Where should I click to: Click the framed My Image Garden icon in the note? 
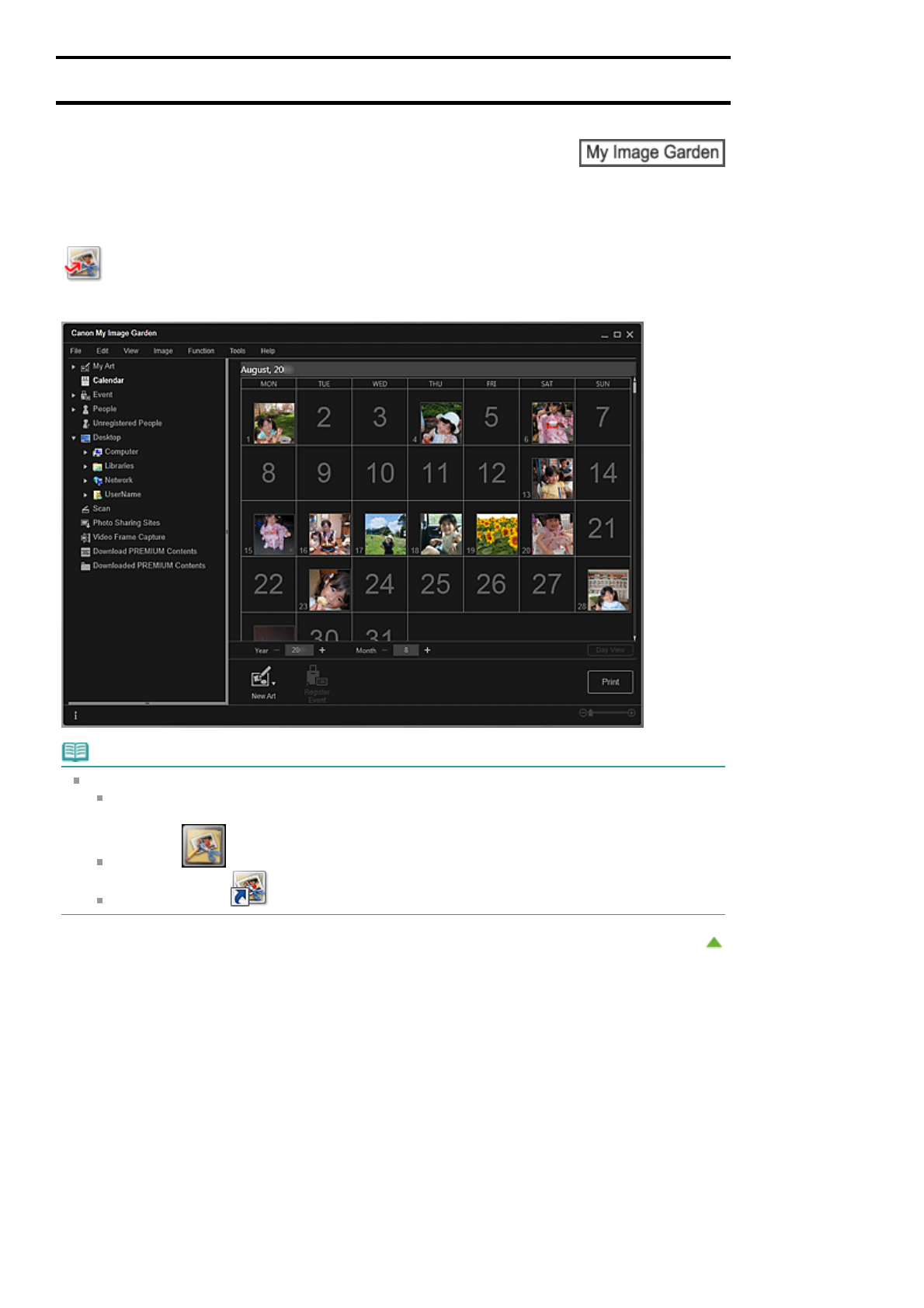203,845
